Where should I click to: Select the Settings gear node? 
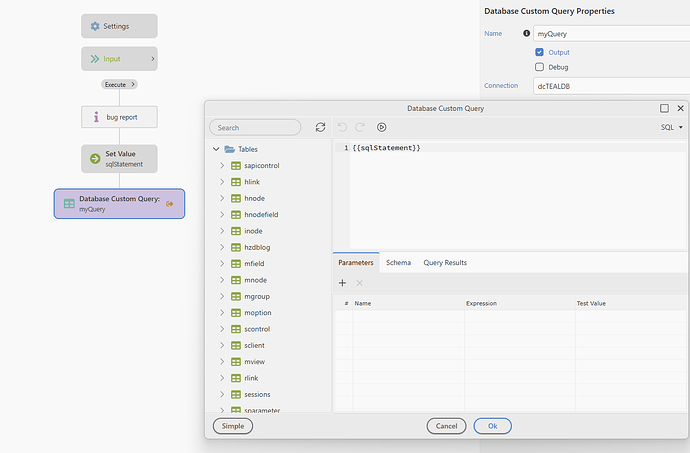pyautogui.click(x=119, y=26)
